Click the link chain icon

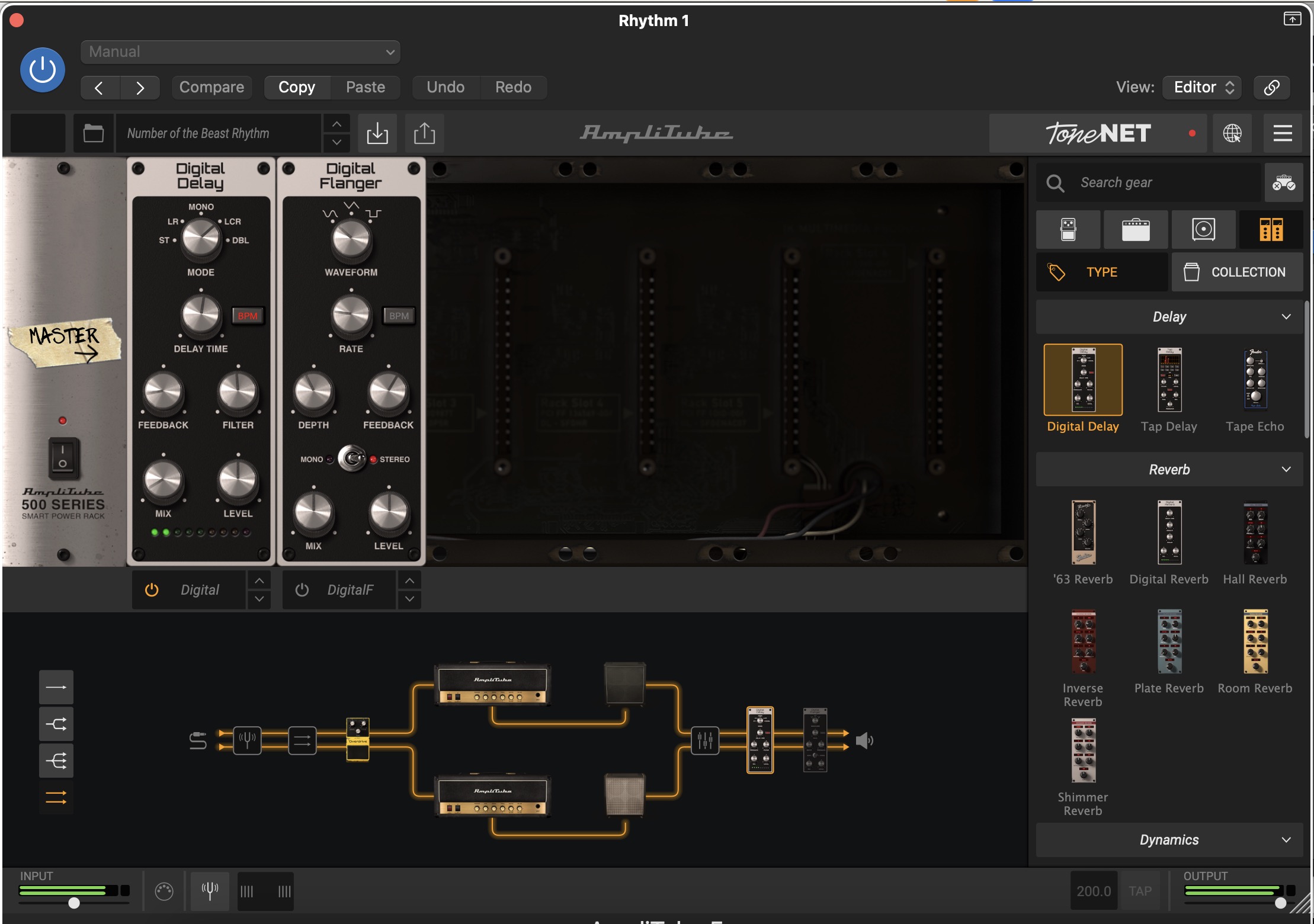(1272, 87)
